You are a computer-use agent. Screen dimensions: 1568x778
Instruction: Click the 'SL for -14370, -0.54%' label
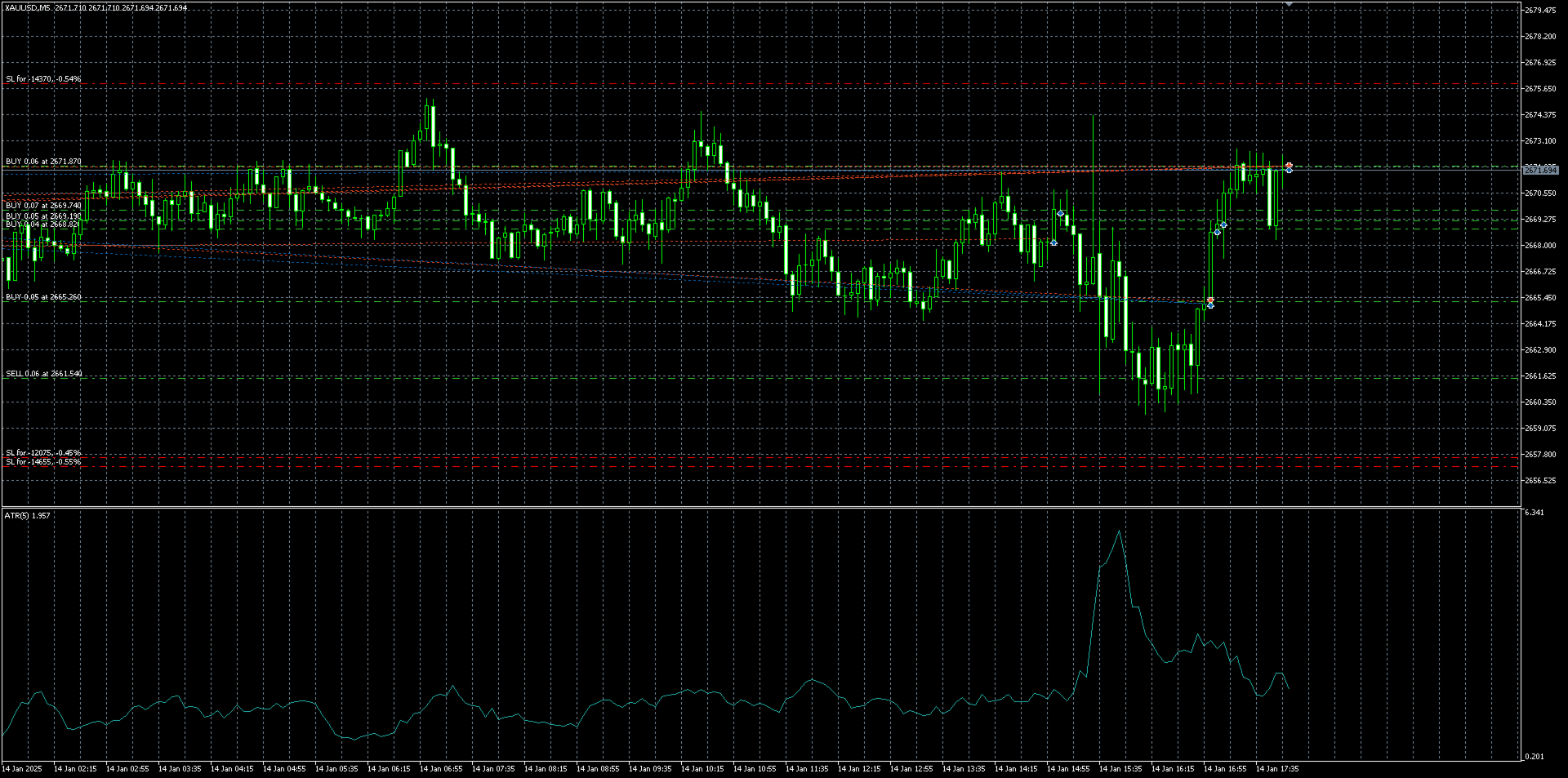[x=43, y=79]
